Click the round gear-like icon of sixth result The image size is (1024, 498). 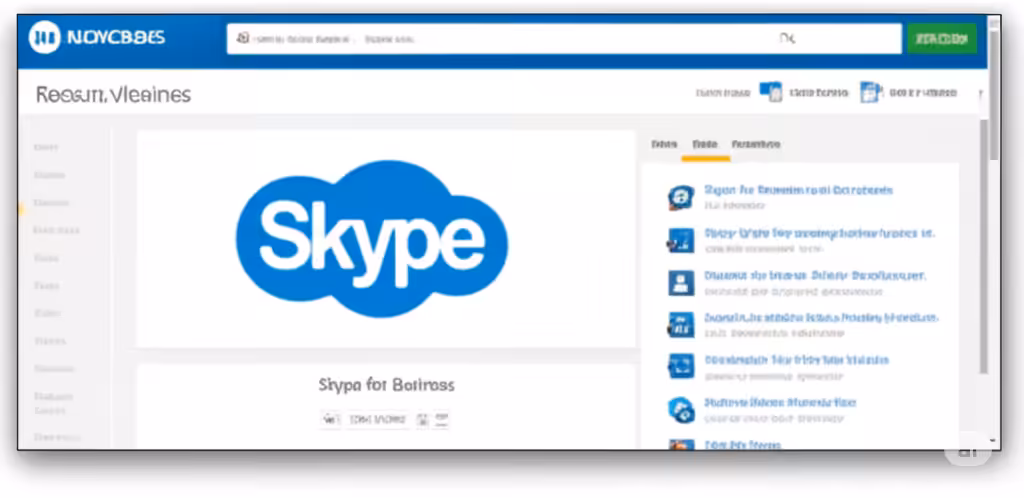coord(680,410)
